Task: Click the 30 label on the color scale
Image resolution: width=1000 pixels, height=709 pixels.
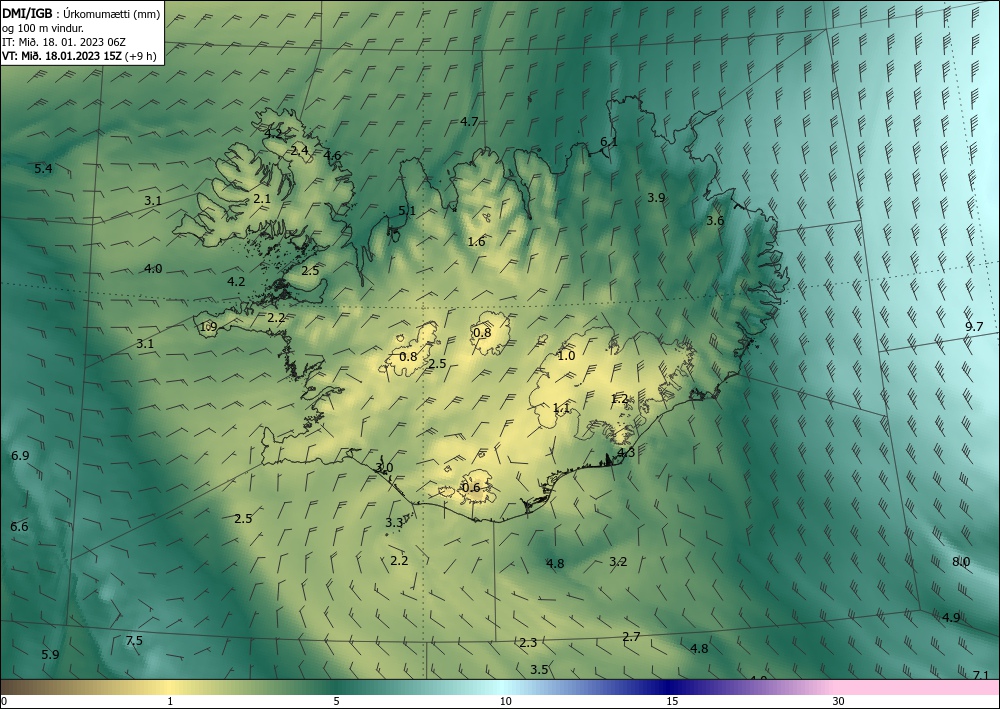Action: 839,702
